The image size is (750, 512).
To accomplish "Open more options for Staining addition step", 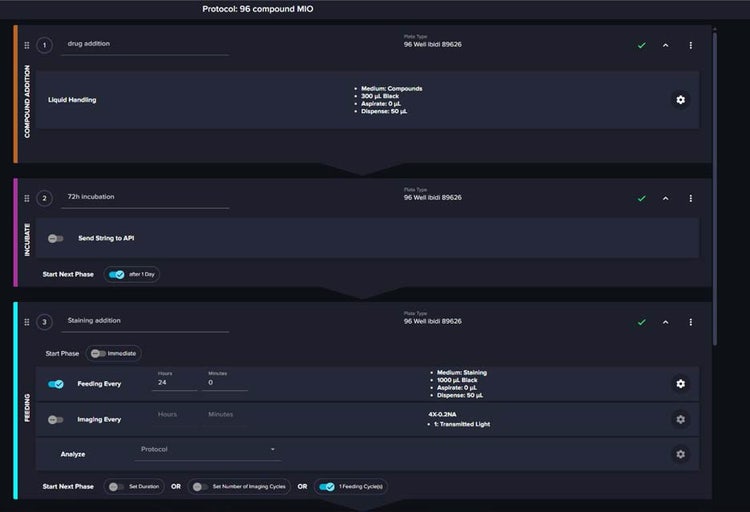I will 690,322.
